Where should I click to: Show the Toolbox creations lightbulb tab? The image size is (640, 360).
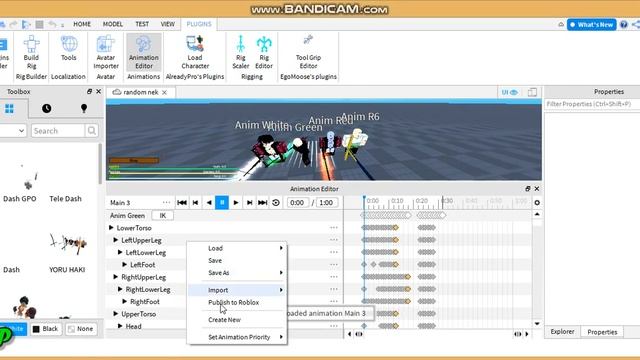84,109
